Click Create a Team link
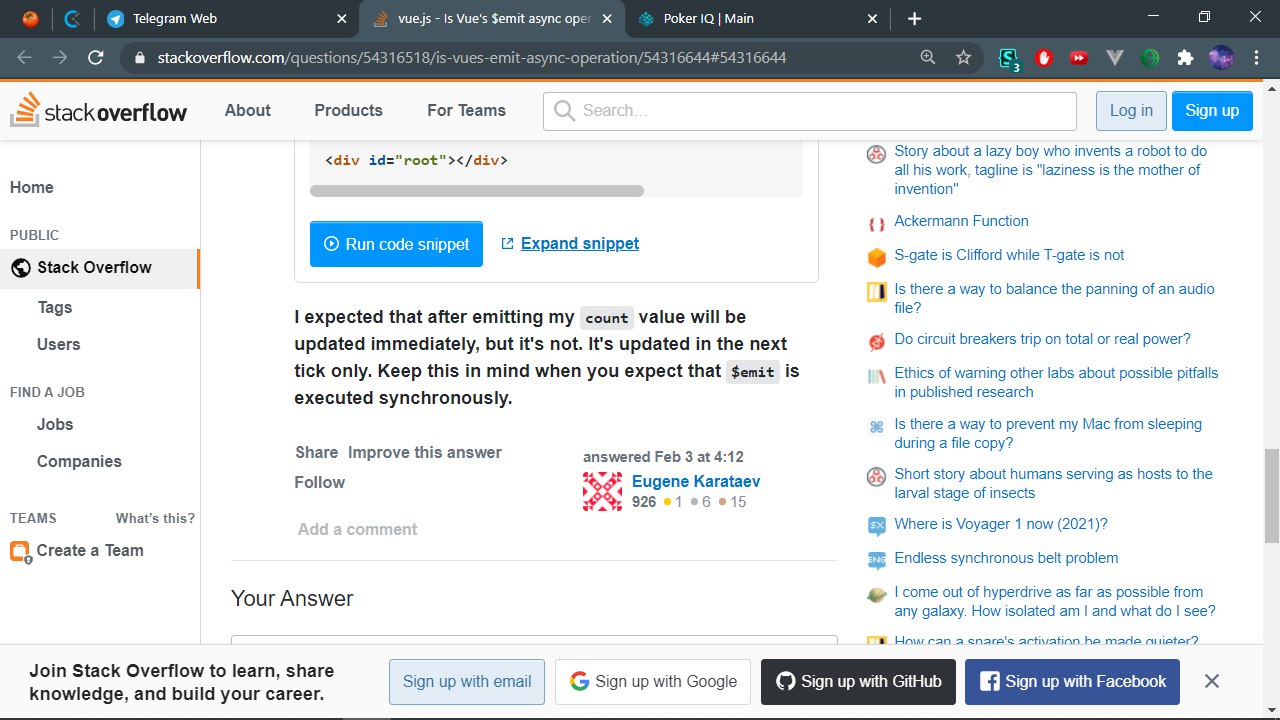Screen dimensions: 1280x720 (90, 551)
